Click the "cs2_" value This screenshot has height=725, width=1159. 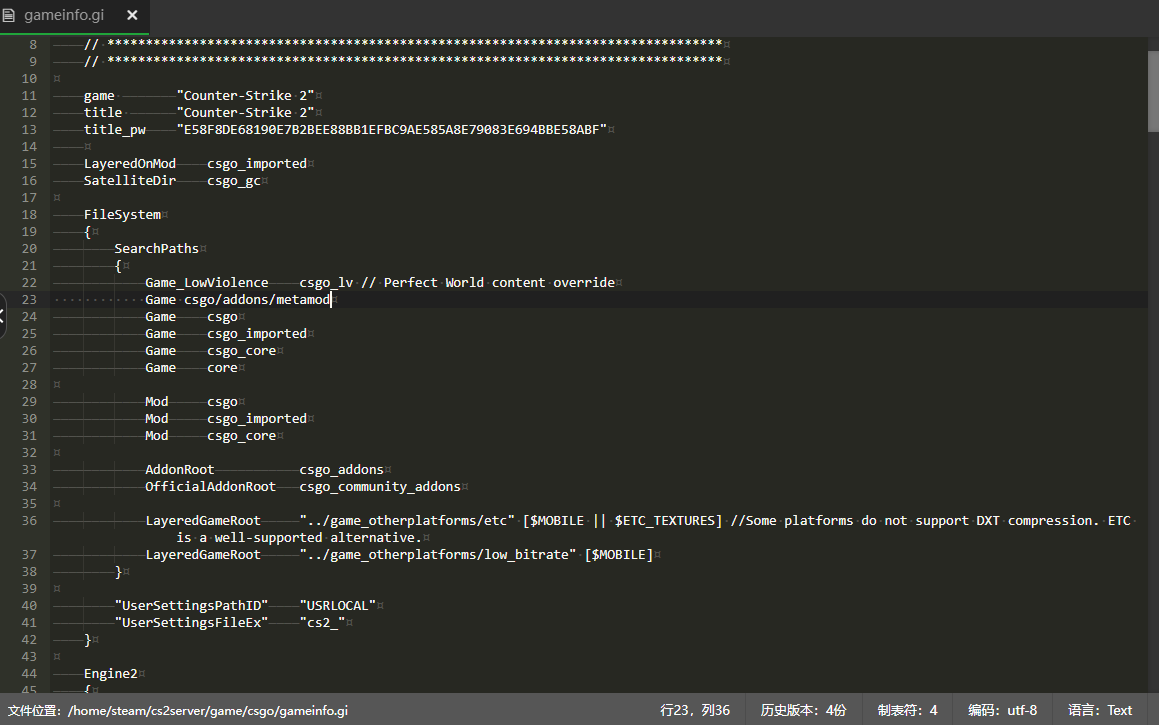pos(322,622)
